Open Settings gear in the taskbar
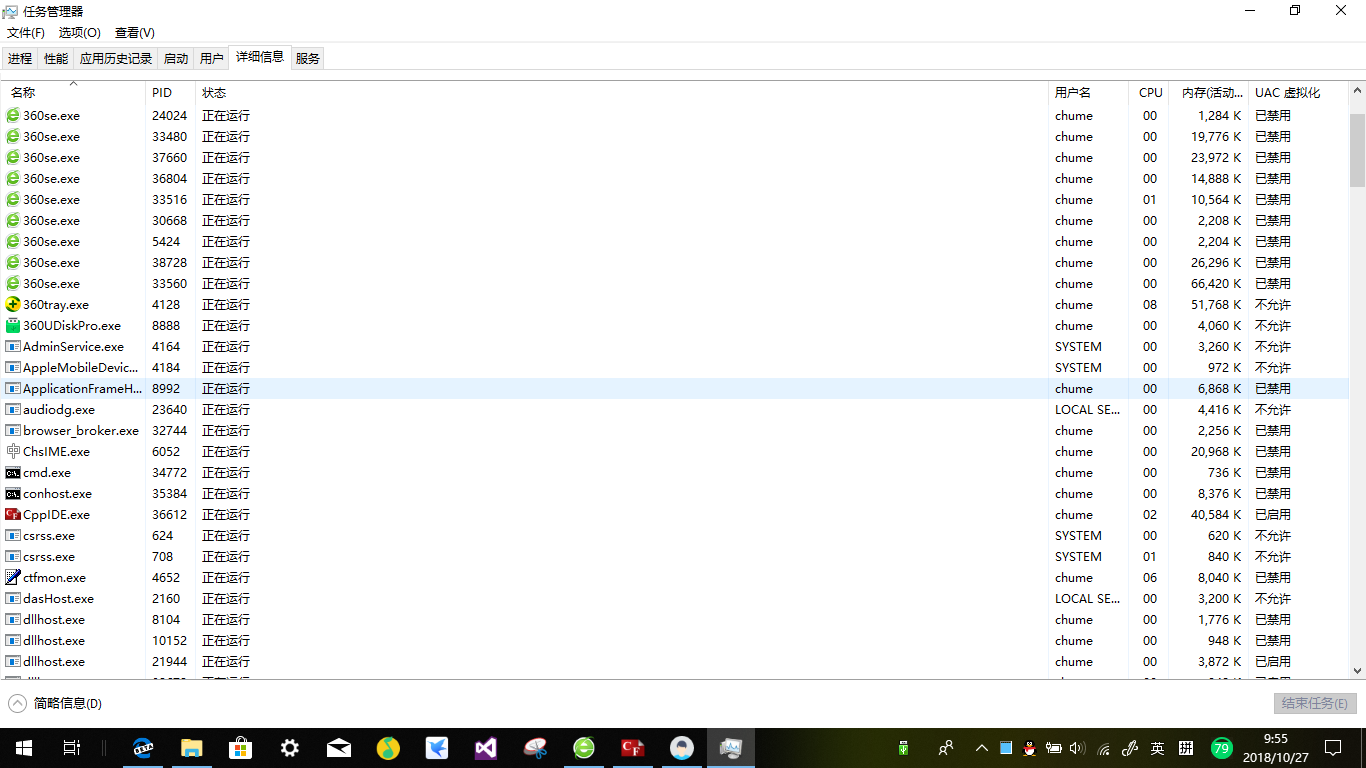The image size is (1366, 768). click(290, 748)
